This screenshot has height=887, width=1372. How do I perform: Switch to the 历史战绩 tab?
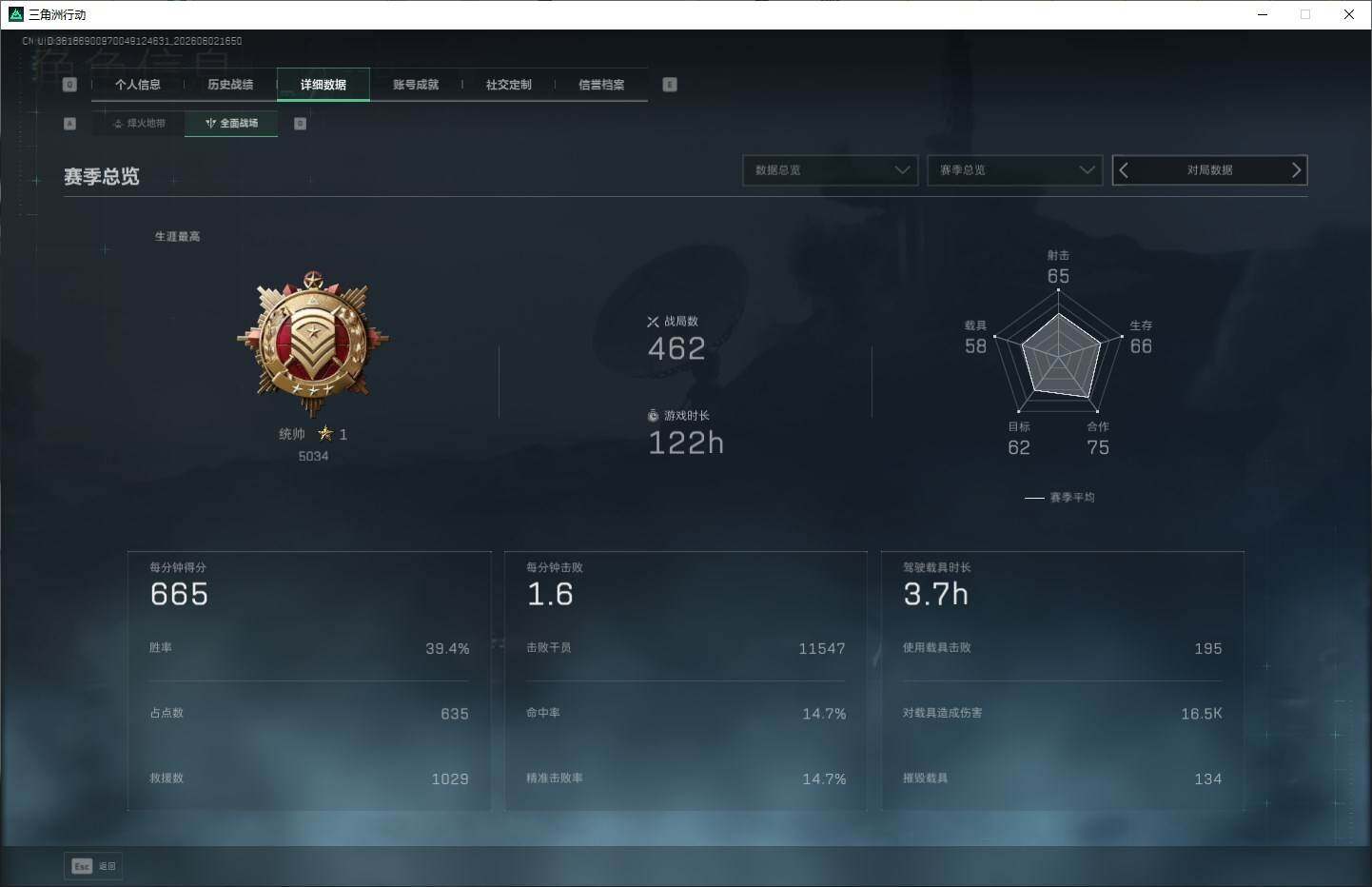230,85
